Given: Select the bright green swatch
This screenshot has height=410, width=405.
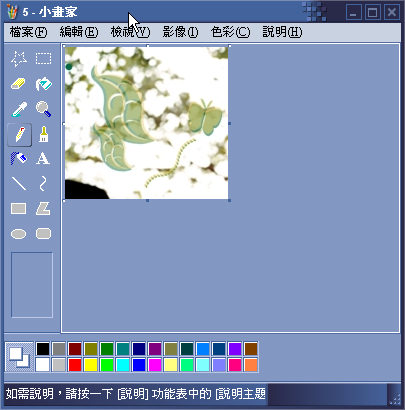Looking at the screenshot, I should click(107, 365).
